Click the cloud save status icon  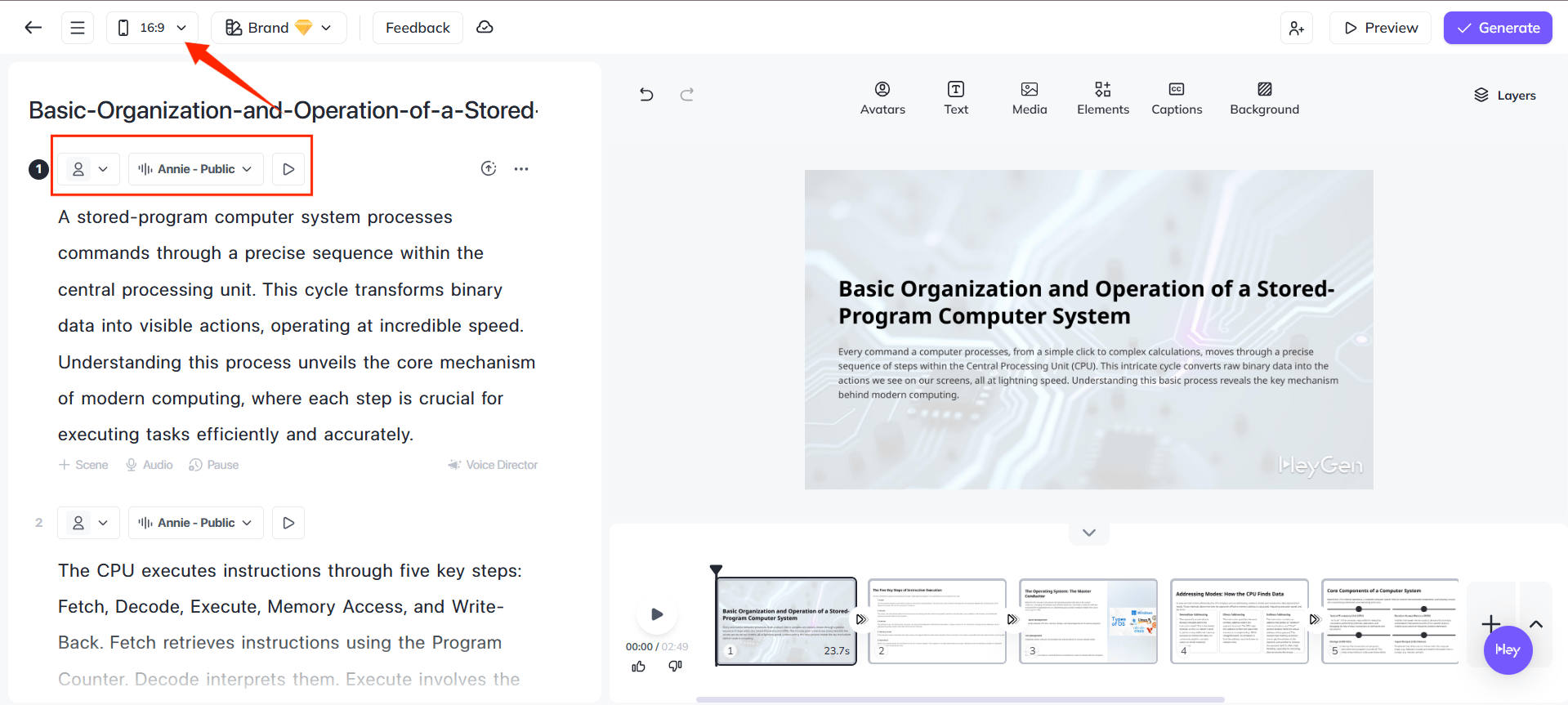(485, 27)
